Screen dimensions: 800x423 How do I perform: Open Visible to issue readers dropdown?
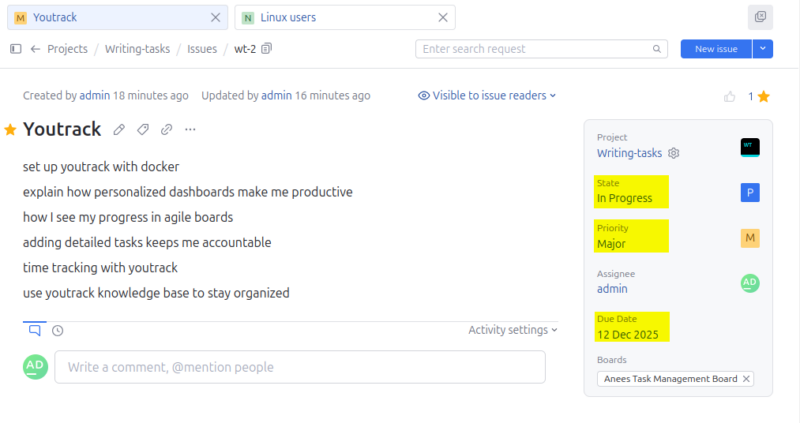point(487,95)
